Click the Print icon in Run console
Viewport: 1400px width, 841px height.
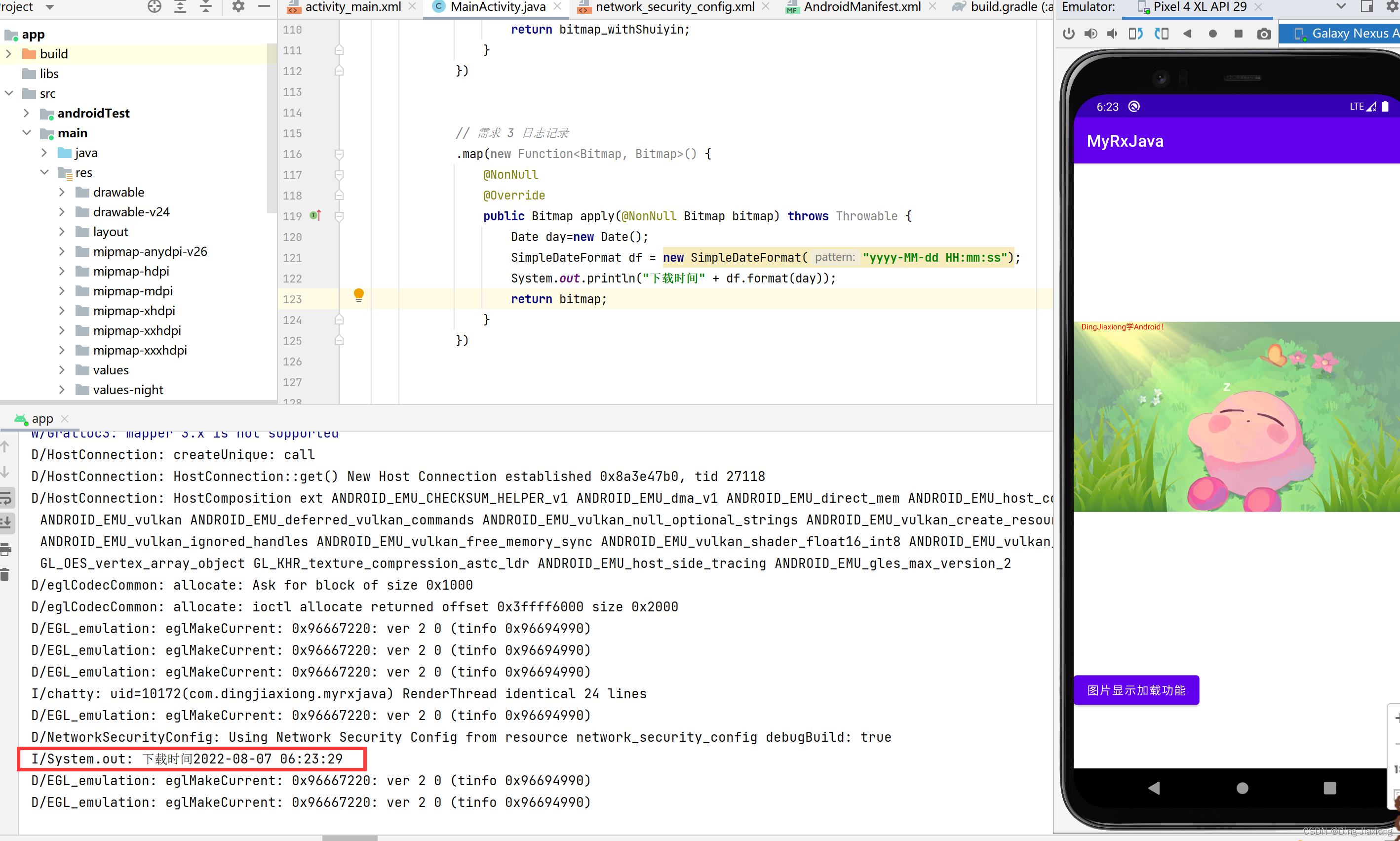tap(5, 549)
